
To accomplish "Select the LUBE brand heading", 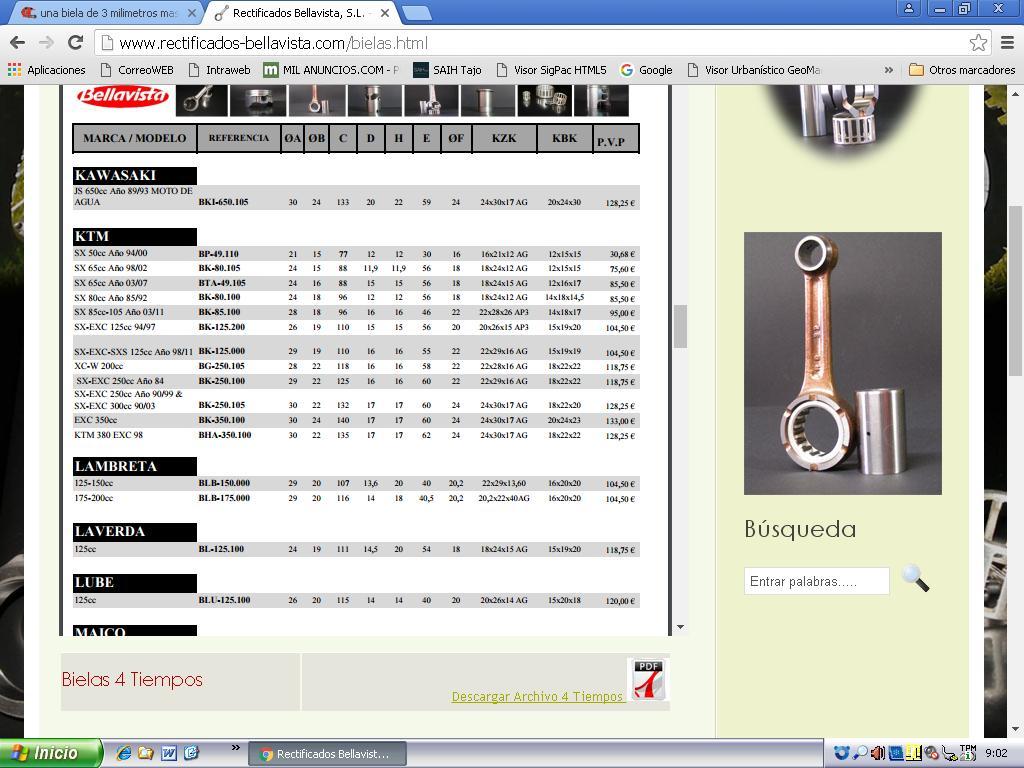I will tap(135, 583).
